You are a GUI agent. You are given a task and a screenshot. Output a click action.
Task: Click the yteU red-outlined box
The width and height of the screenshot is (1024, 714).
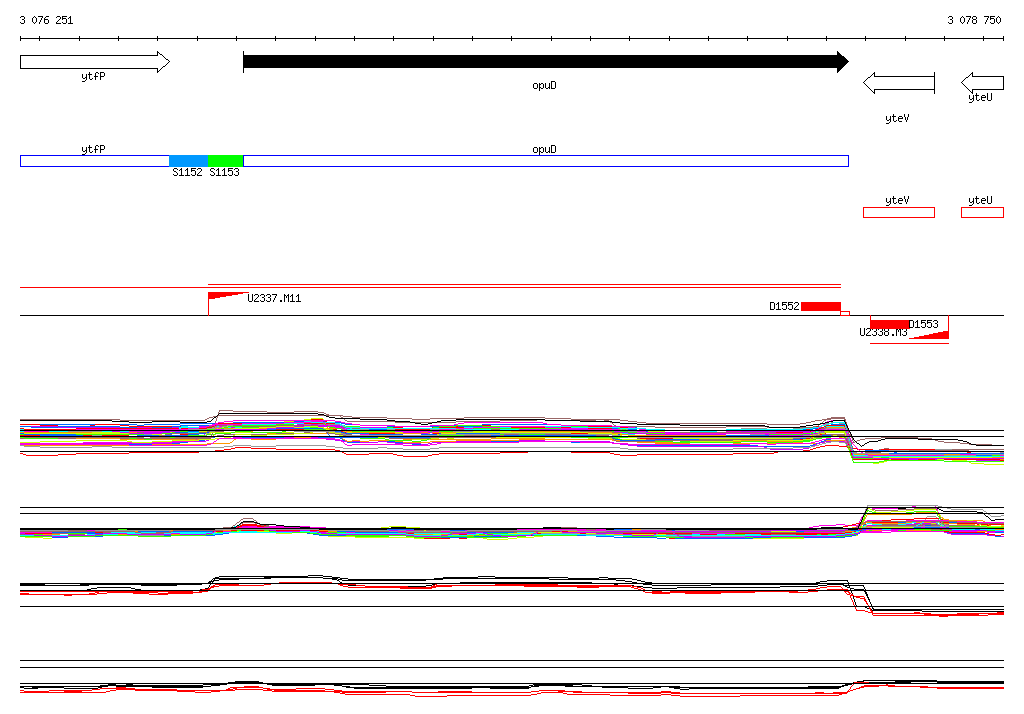[982, 212]
